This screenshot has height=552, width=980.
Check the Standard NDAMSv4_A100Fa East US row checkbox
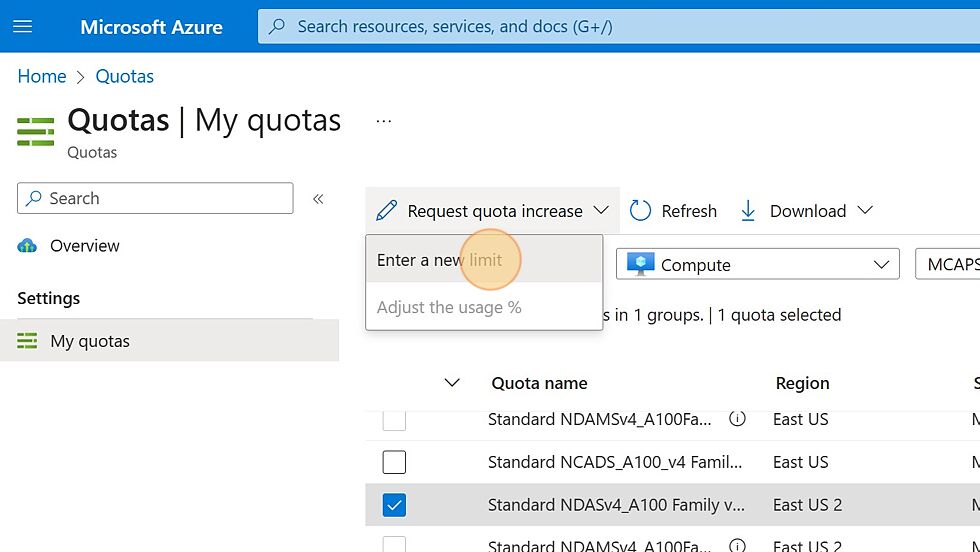pyautogui.click(x=394, y=419)
